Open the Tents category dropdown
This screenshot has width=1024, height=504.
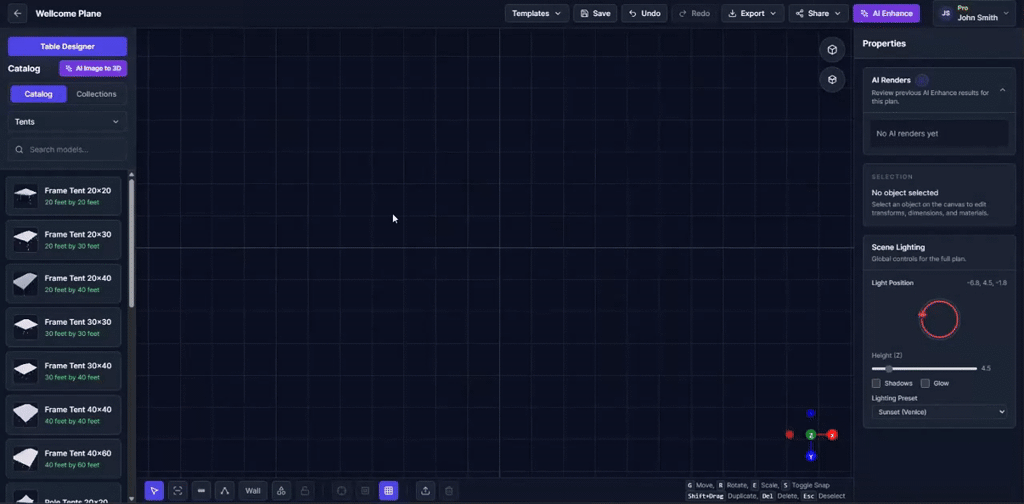(x=67, y=122)
